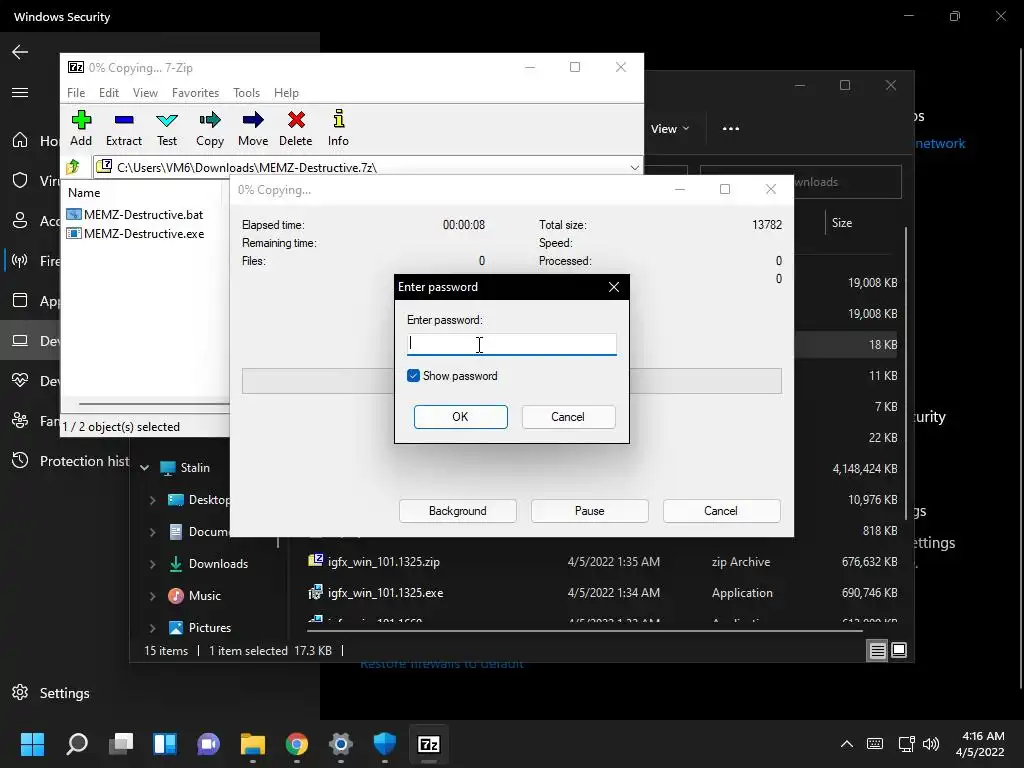Viewport: 1024px width, 768px height.
Task: Cancel the Enter password dialog
Action: (568, 417)
